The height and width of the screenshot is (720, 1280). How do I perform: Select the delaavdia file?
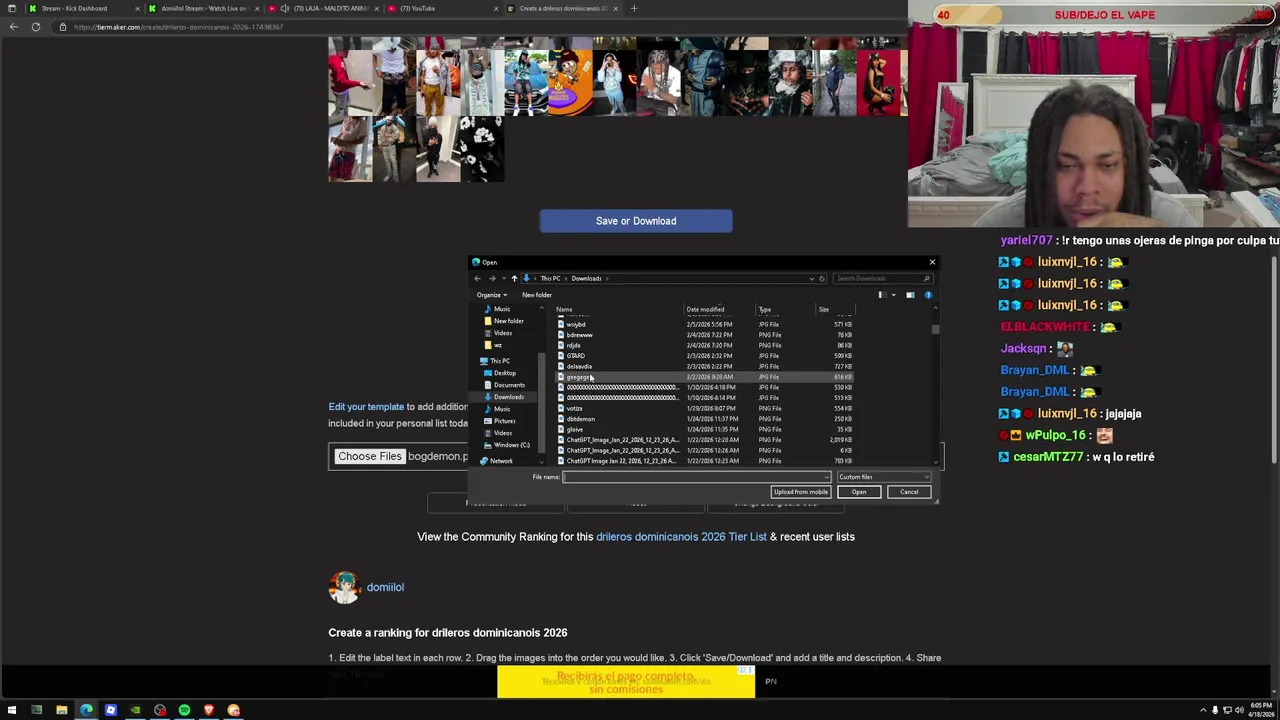pos(579,366)
